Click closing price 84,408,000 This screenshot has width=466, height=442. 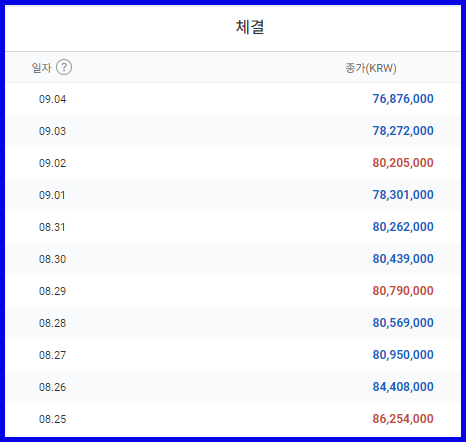(403, 387)
